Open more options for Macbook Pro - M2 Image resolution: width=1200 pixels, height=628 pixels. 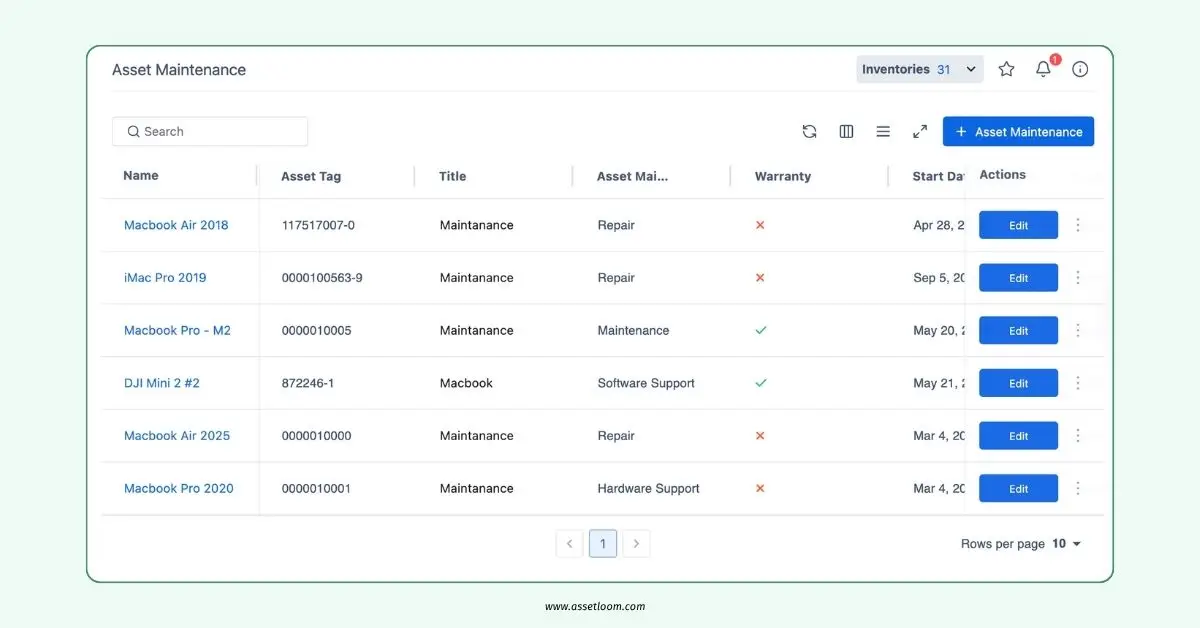[1078, 330]
